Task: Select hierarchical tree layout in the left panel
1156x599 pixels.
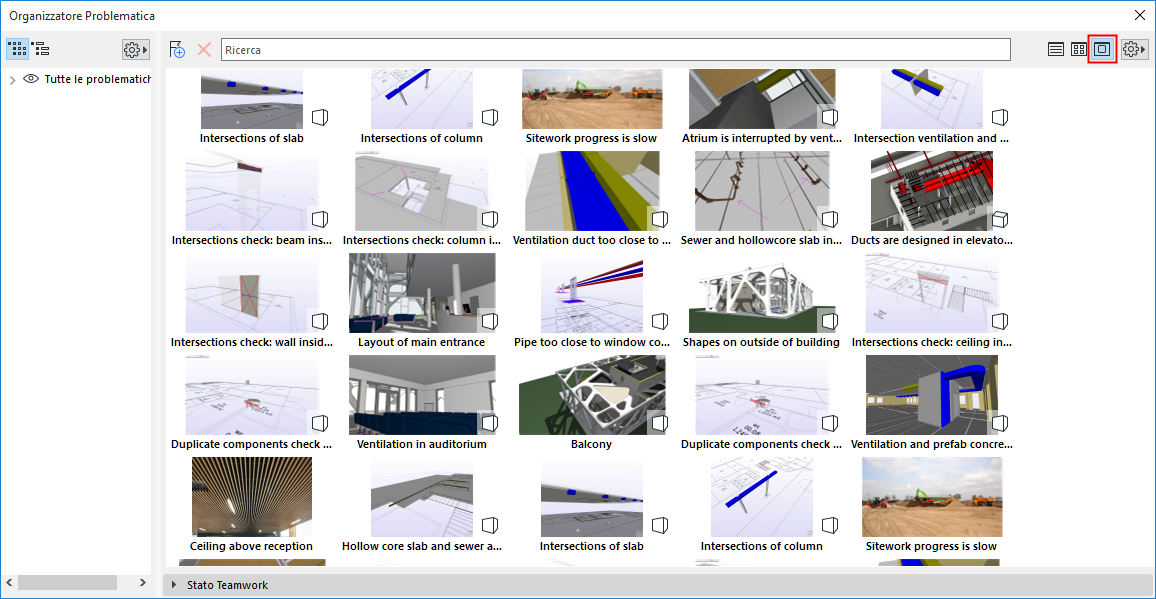Action: (41, 49)
